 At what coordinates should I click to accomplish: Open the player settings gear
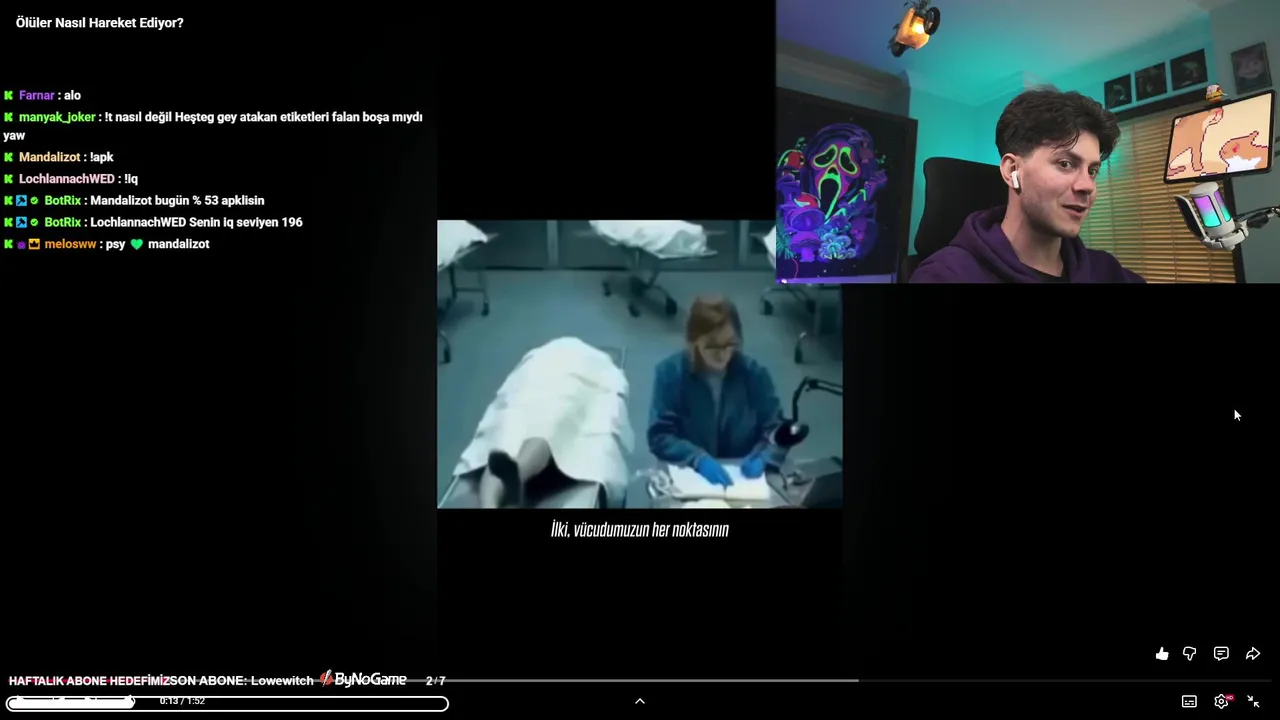click(x=1221, y=701)
